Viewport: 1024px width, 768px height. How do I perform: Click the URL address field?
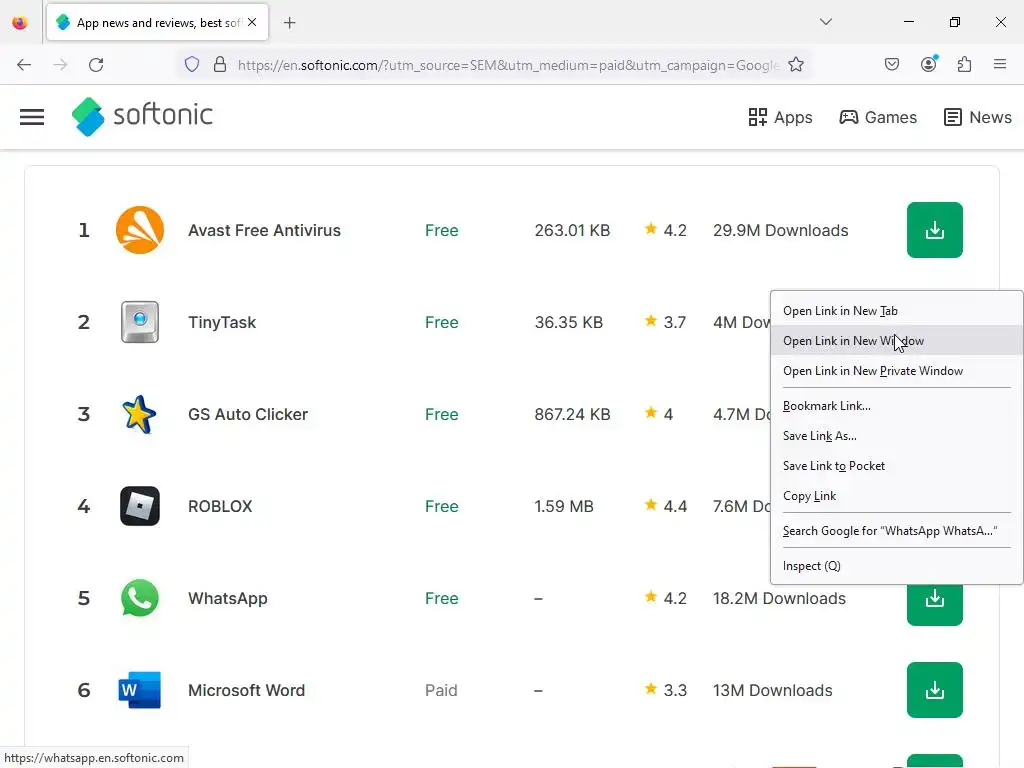(x=508, y=65)
